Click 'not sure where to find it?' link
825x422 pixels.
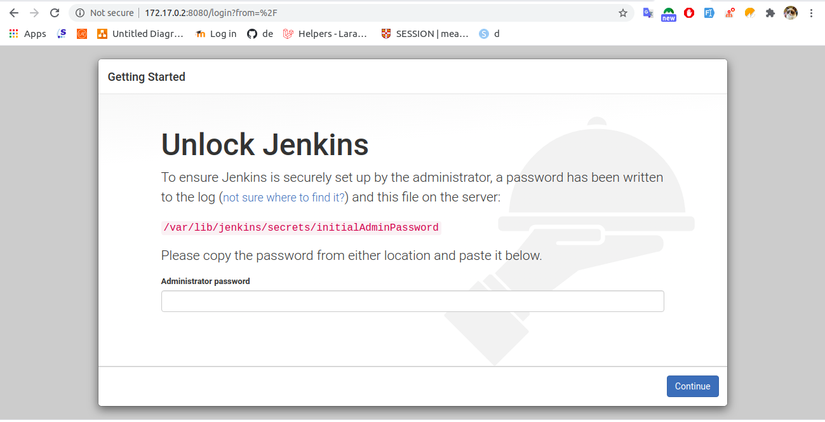click(284, 197)
